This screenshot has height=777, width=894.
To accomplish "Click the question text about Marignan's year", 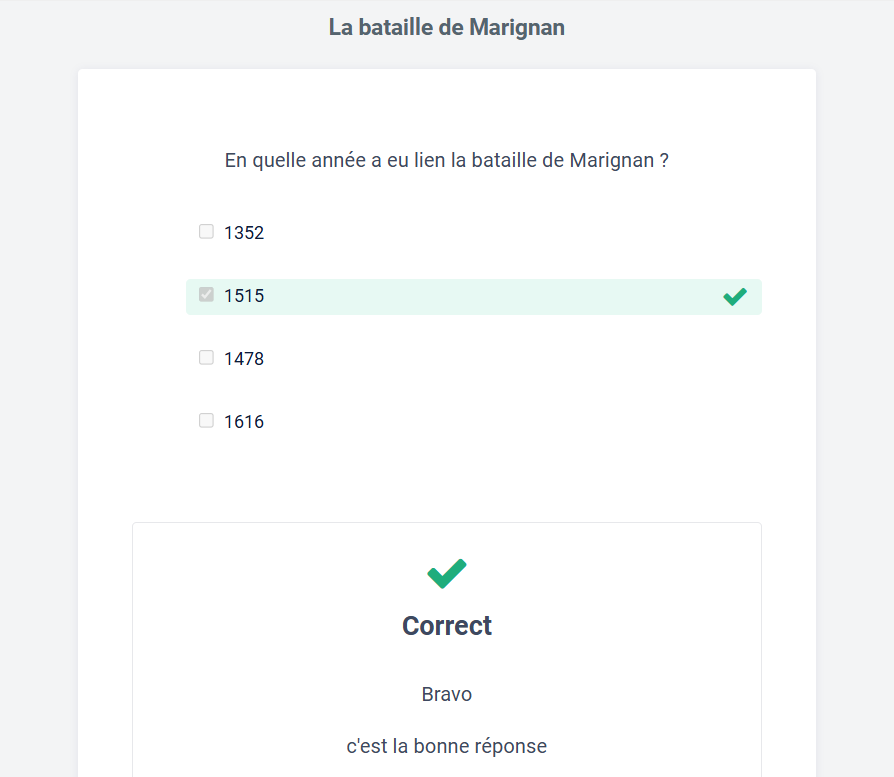I will point(447,160).
